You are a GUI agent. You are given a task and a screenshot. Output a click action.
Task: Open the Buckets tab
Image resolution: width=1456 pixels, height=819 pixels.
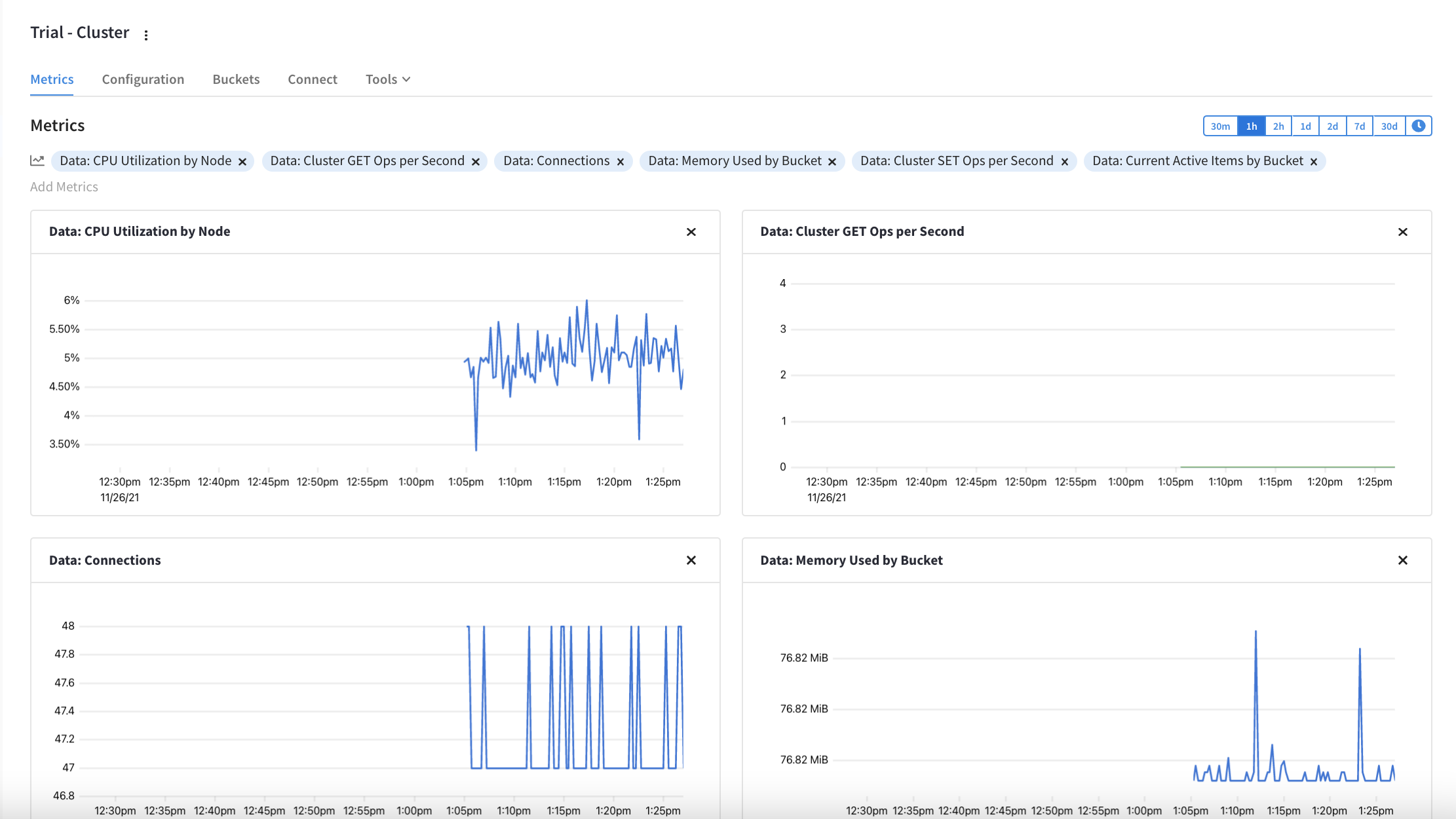point(236,79)
